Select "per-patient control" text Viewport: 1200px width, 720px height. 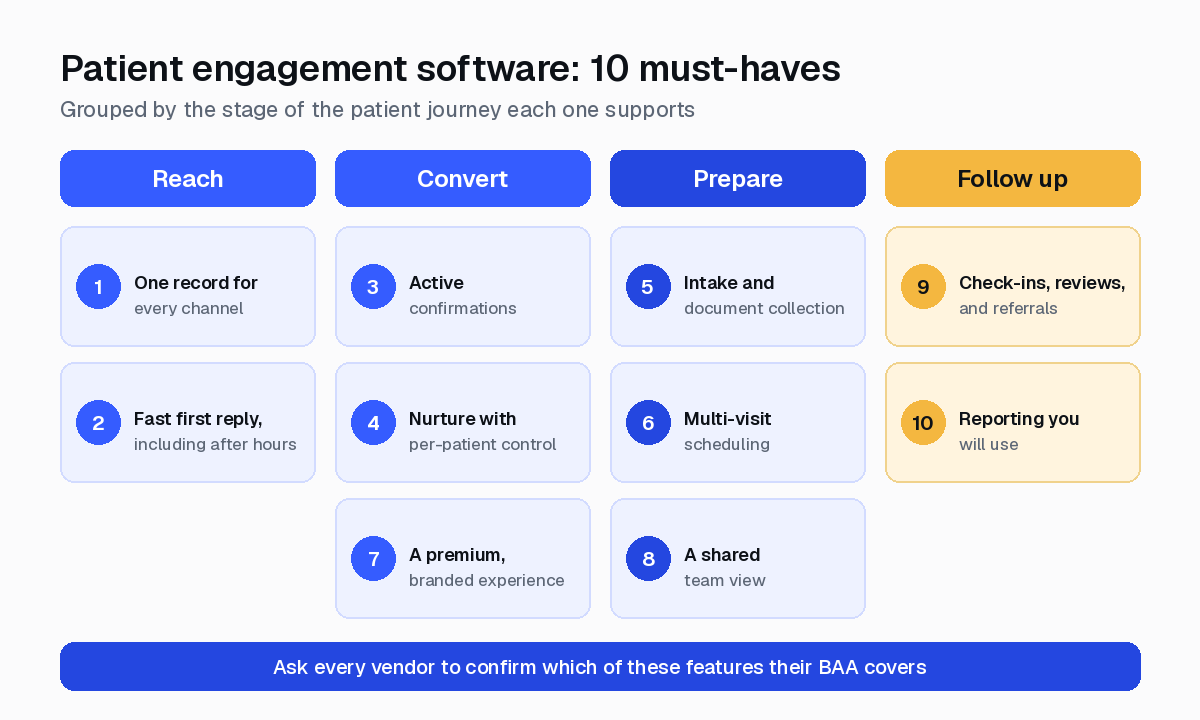(x=483, y=444)
